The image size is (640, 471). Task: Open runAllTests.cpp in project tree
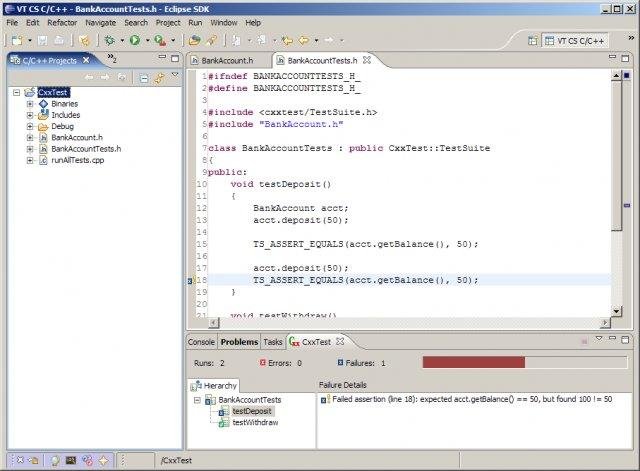tap(78, 160)
